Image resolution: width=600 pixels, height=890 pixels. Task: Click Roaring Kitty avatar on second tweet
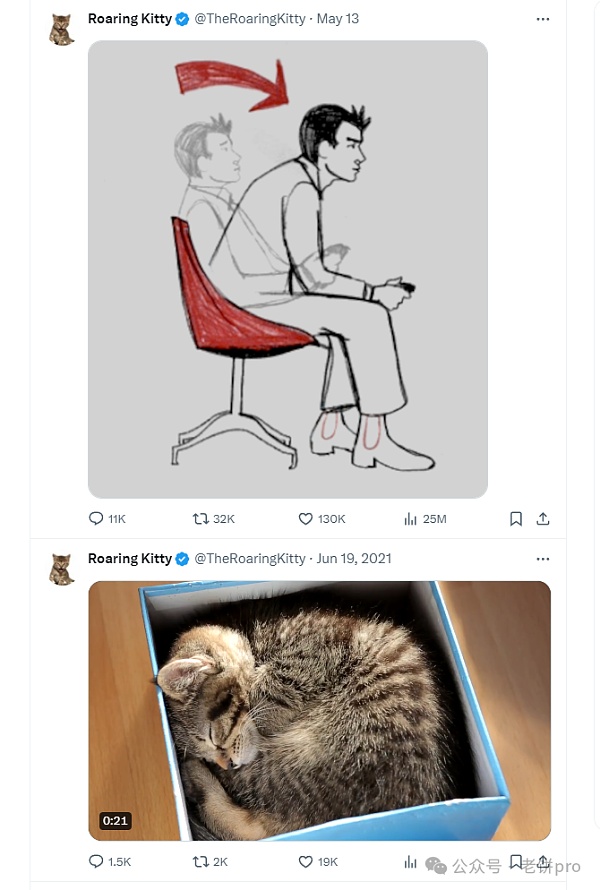62,570
